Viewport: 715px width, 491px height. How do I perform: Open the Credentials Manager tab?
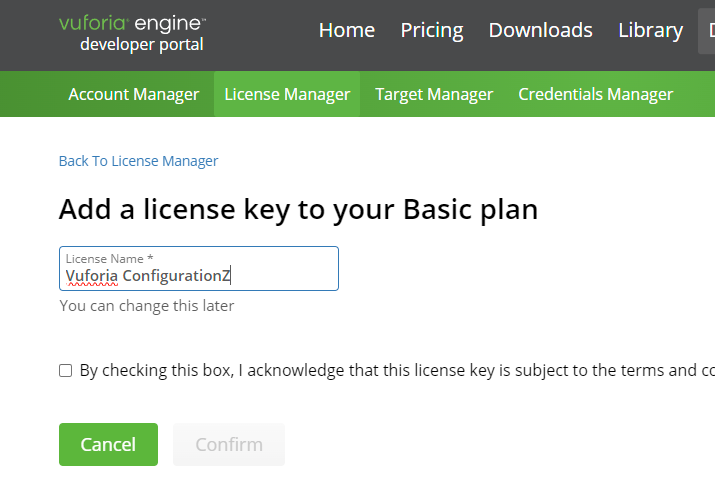(596, 94)
